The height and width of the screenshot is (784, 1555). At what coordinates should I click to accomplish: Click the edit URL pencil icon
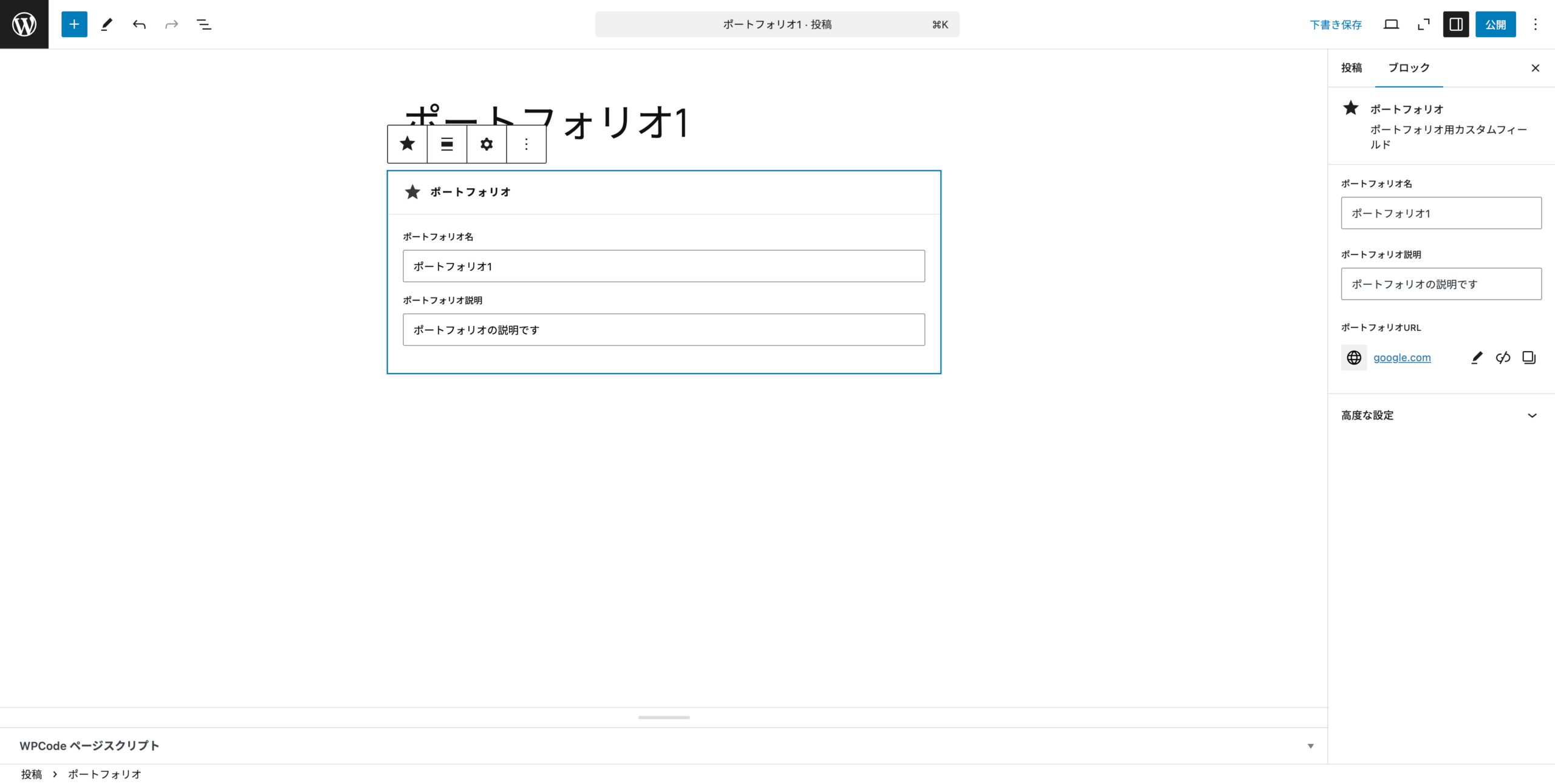coord(1476,358)
